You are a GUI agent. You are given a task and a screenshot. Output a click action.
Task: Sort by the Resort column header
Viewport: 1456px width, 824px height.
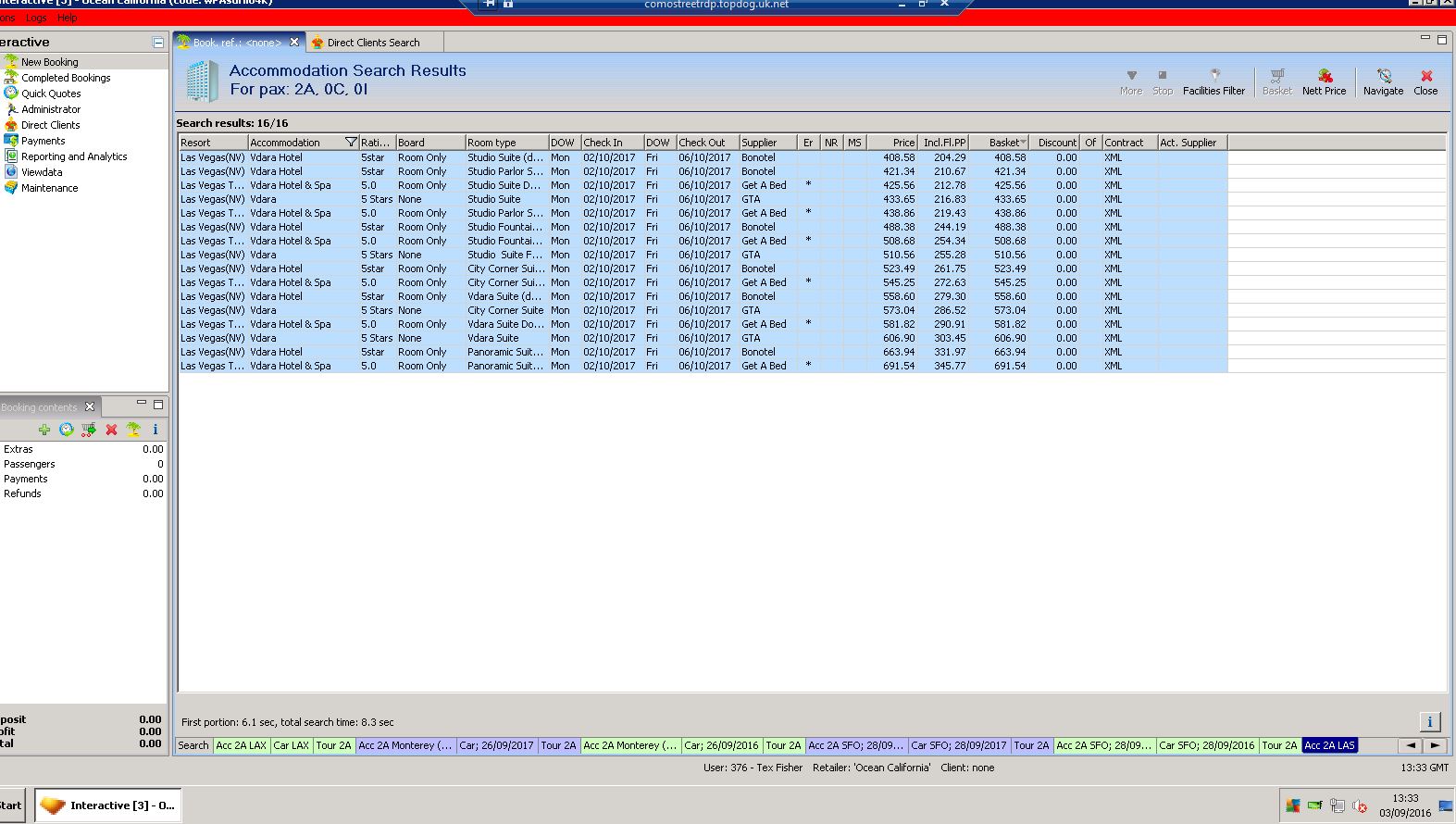213,143
